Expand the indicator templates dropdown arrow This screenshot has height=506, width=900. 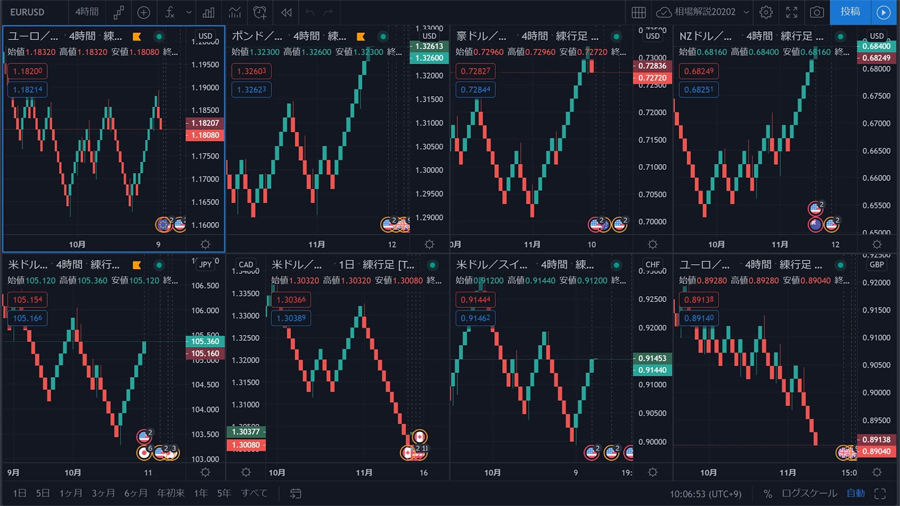coord(189,13)
